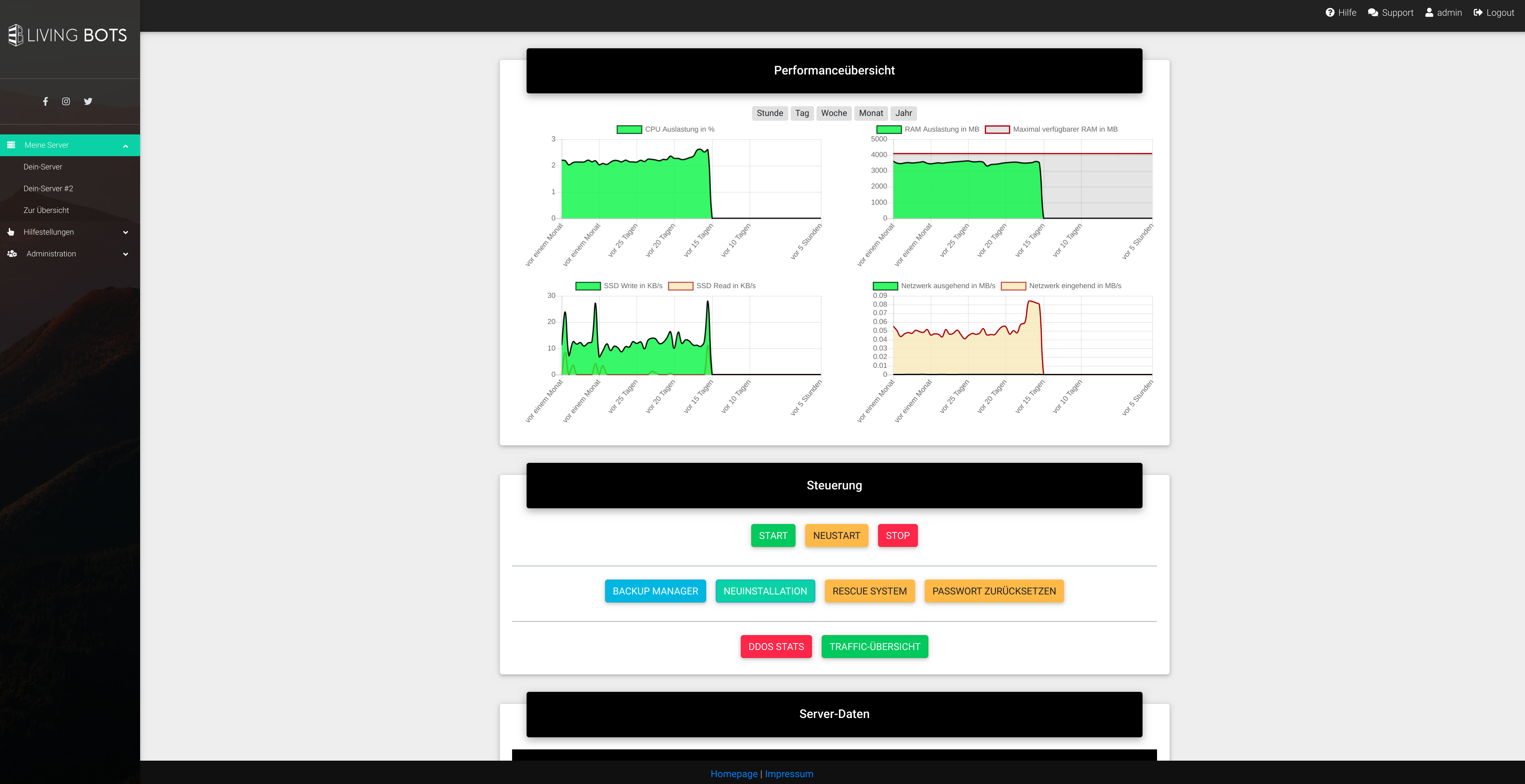The height and width of the screenshot is (784, 1525).
Task: Open the Facebook social icon
Action: [x=45, y=101]
